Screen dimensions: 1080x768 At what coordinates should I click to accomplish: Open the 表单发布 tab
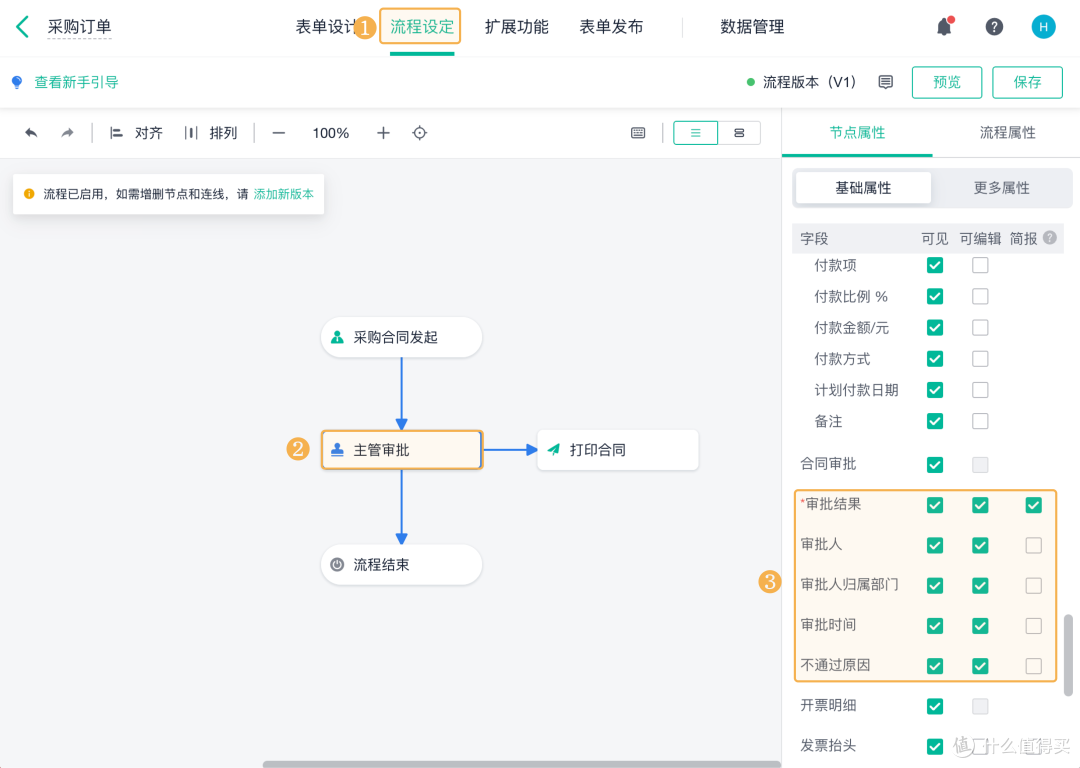tap(611, 27)
